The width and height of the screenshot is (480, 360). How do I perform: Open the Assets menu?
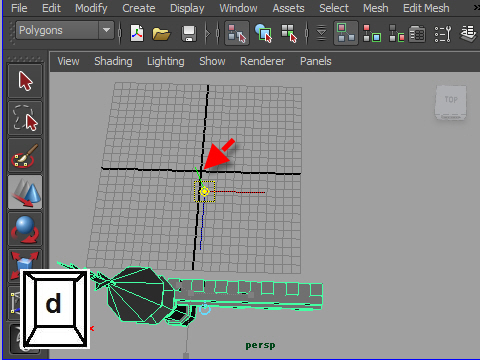click(288, 8)
